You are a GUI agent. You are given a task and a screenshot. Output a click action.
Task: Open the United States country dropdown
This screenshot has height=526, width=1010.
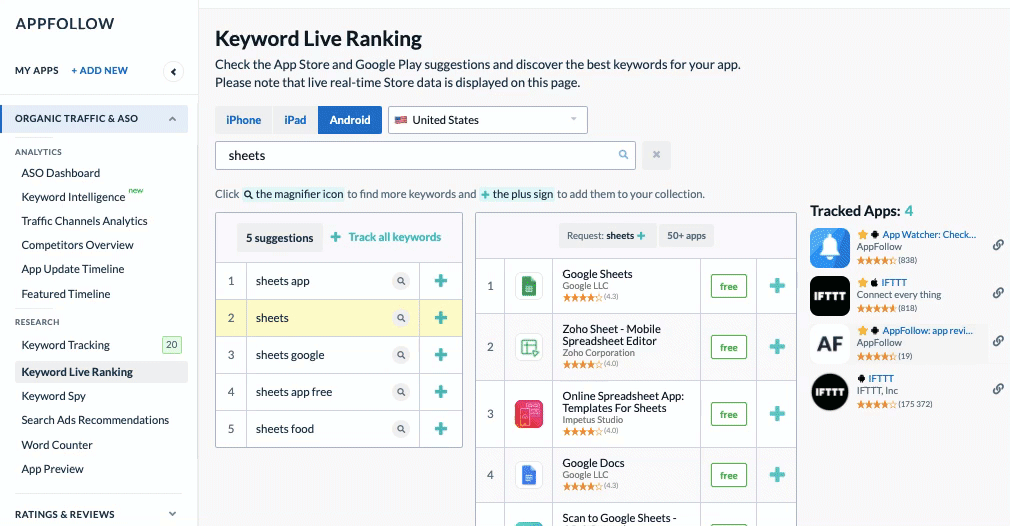pos(488,120)
